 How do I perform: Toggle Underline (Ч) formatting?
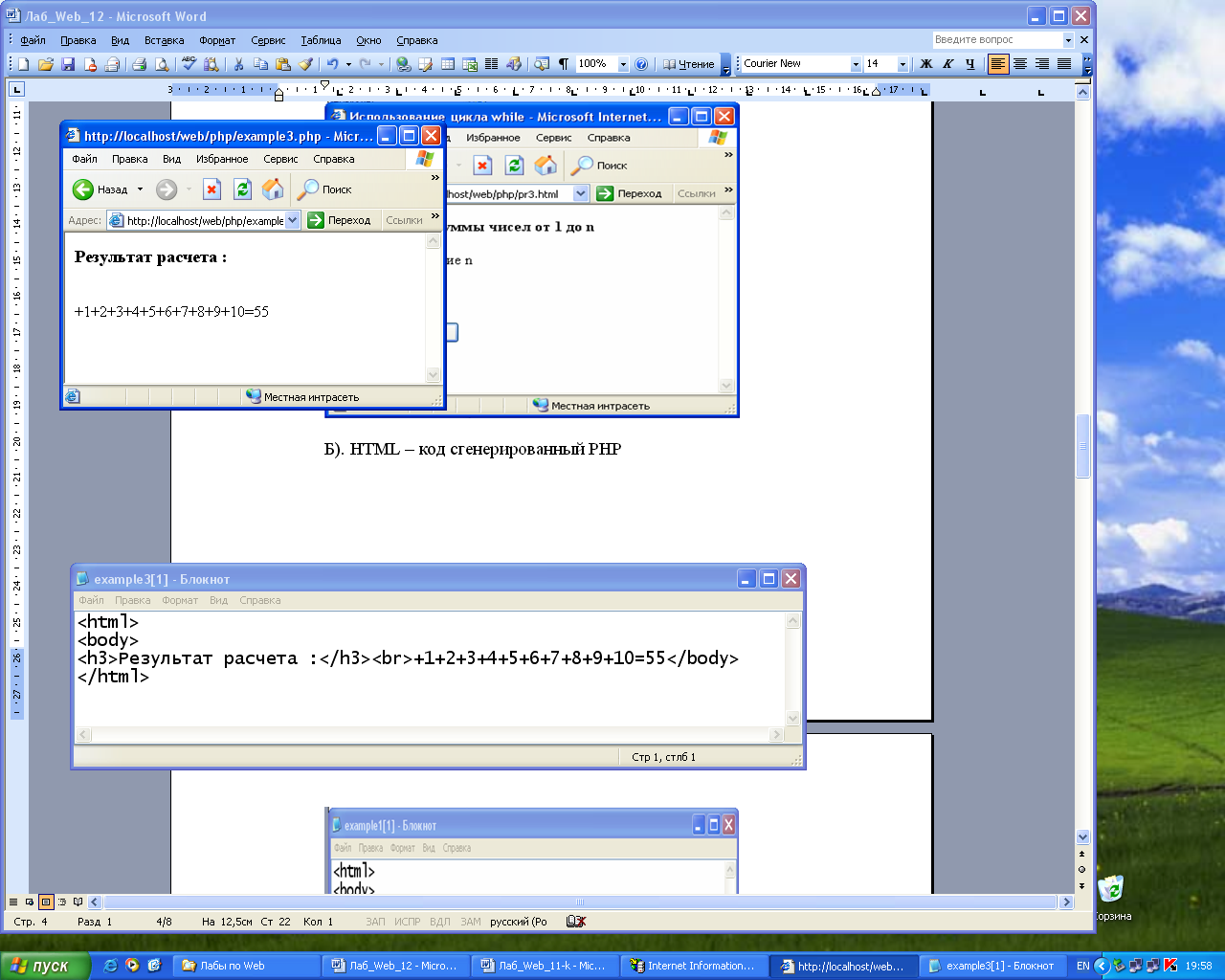tap(969, 64)
